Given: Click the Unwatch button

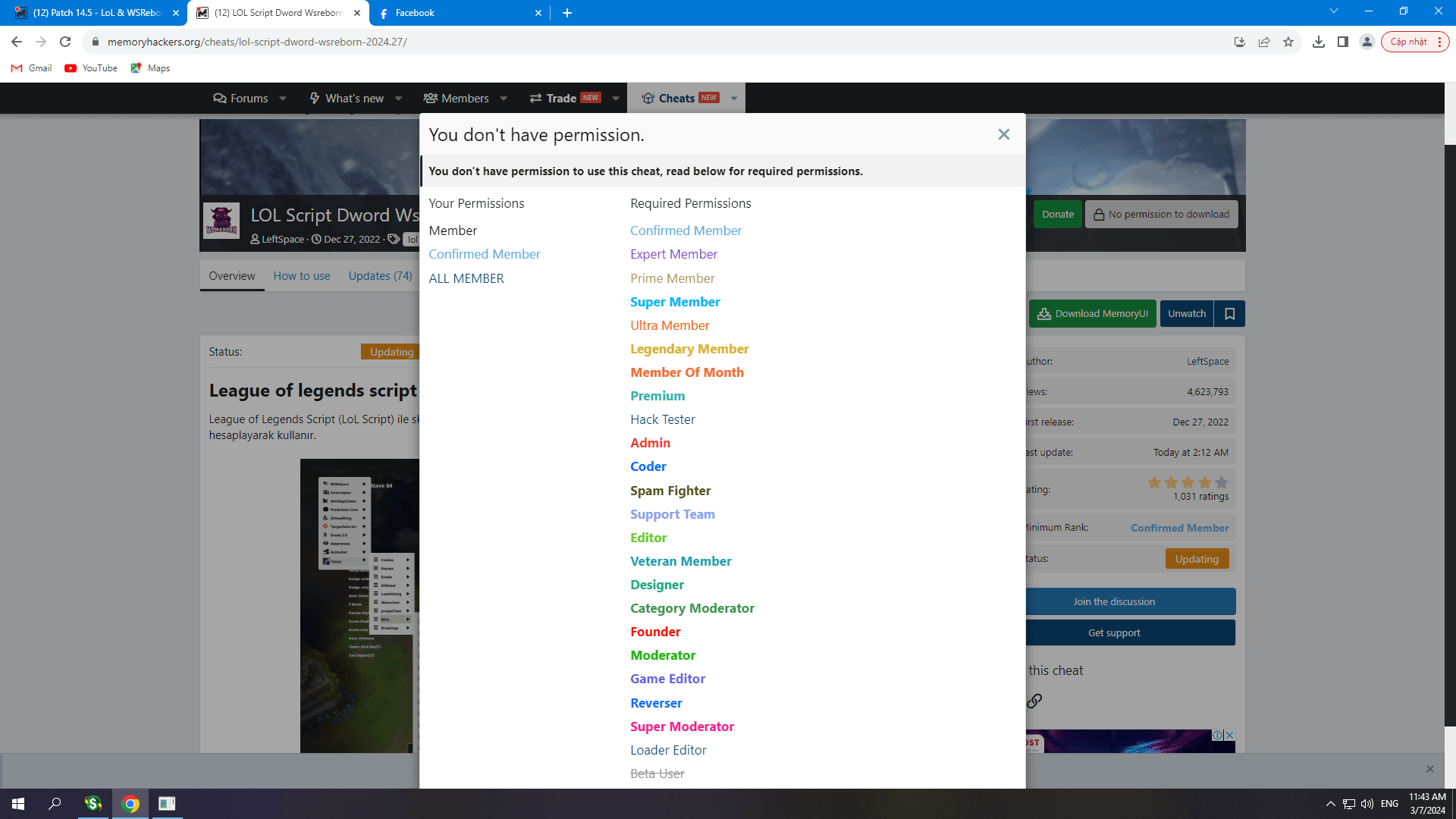Looking at the screenshot, I should (1187, 314).
